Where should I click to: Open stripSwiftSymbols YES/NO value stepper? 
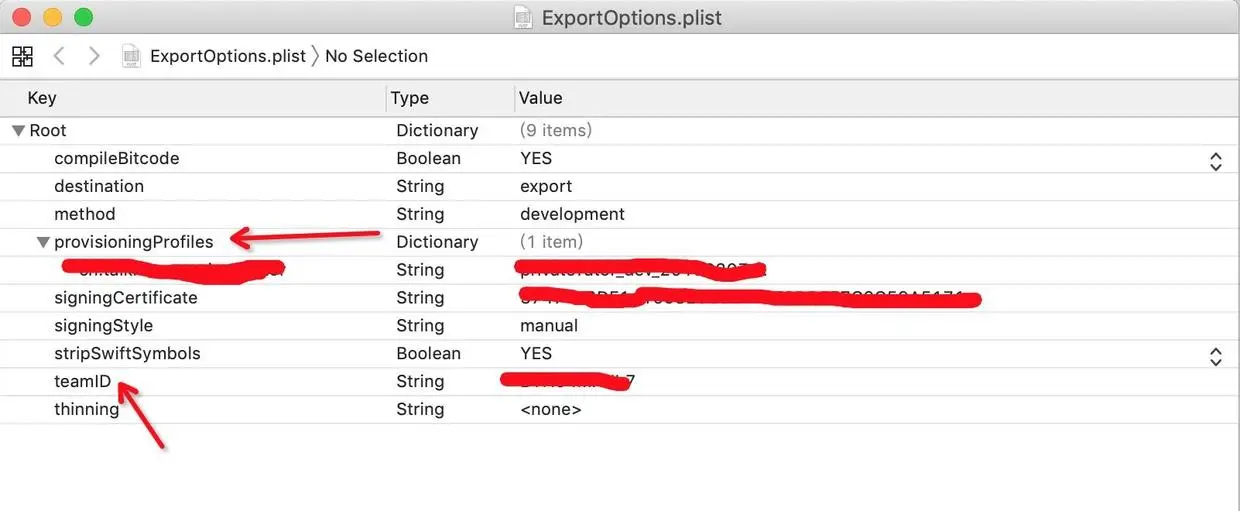tap(1215, 356)
